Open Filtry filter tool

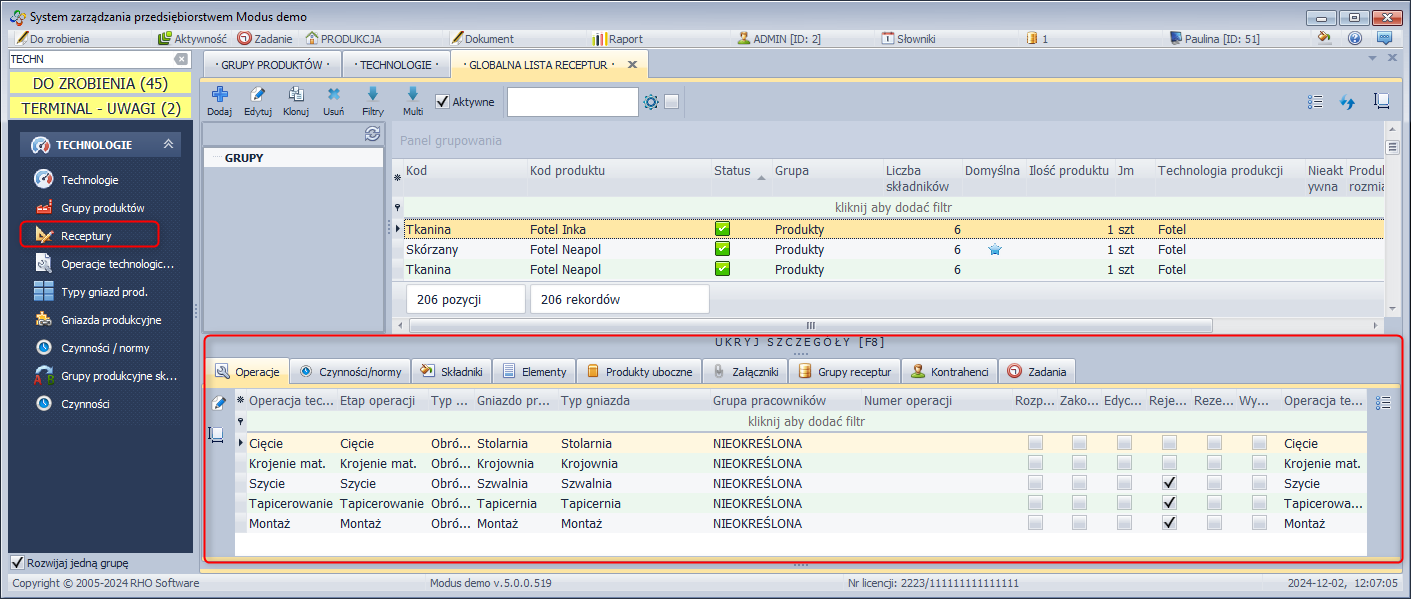click(373, 96)
